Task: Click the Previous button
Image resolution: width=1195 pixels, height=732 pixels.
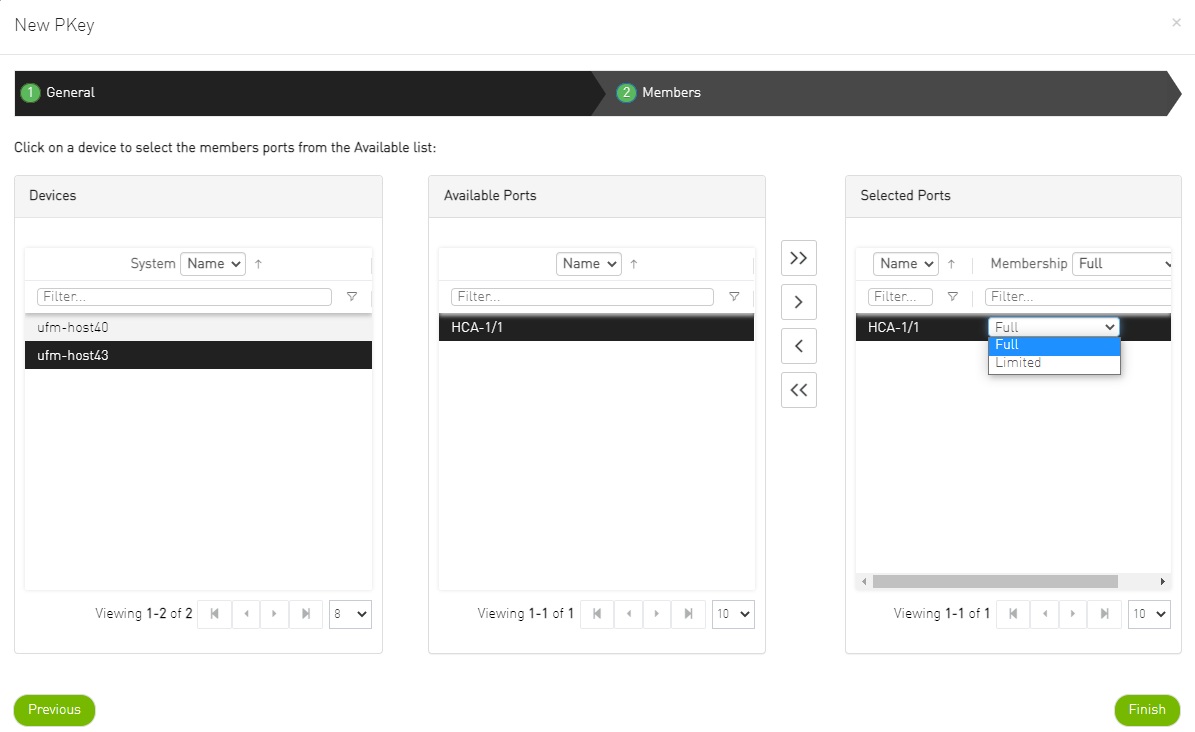Action: [x=54, y=710]
